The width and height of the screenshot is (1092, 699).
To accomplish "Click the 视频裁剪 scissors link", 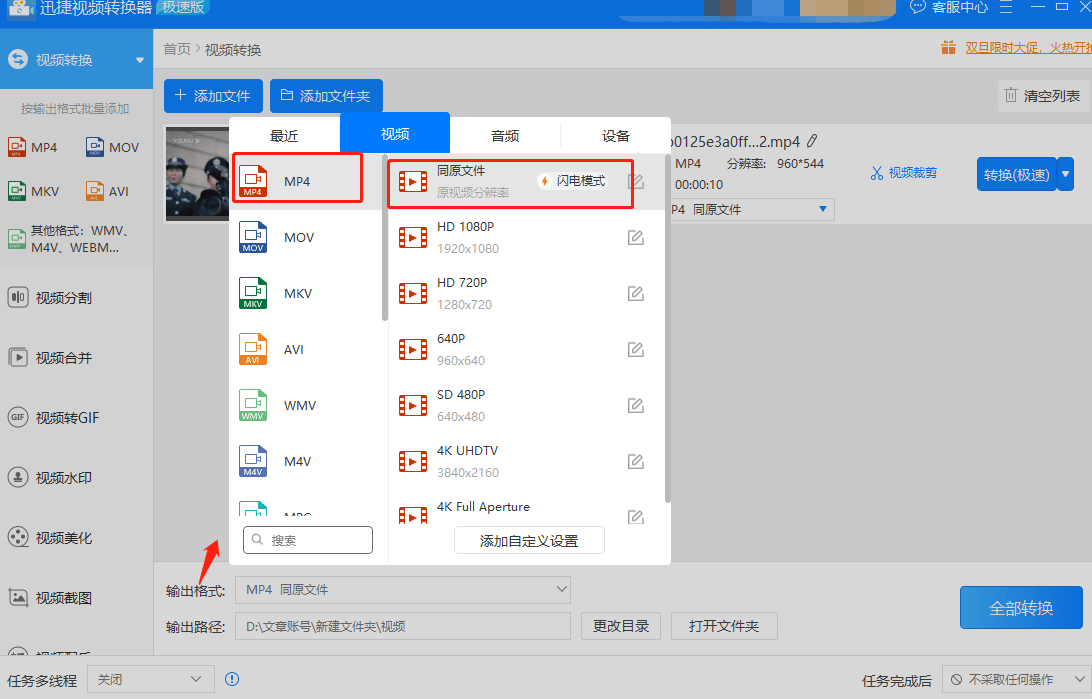I will [903, 173].
